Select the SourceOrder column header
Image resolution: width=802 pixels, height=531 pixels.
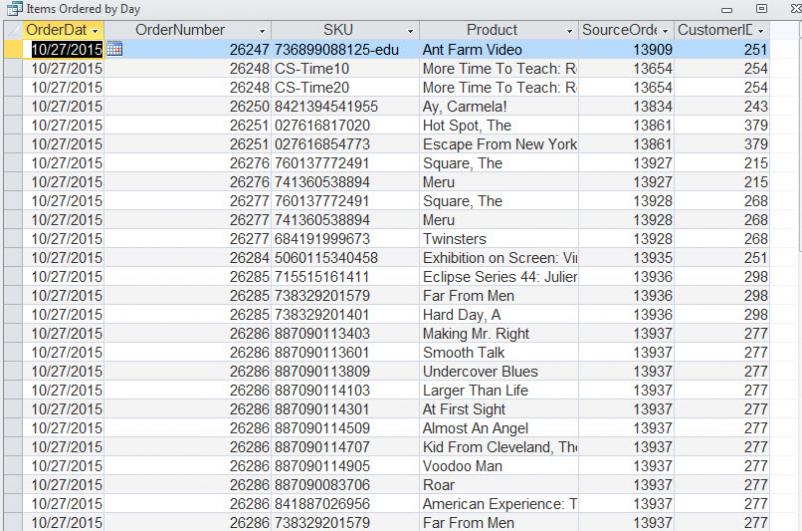tap(626, 30)
